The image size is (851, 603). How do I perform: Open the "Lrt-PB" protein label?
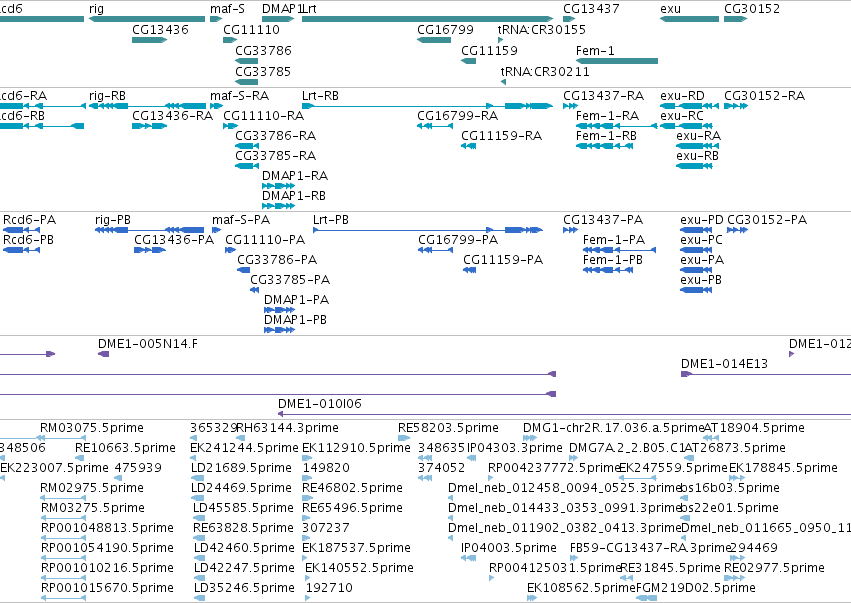[331, 220]
